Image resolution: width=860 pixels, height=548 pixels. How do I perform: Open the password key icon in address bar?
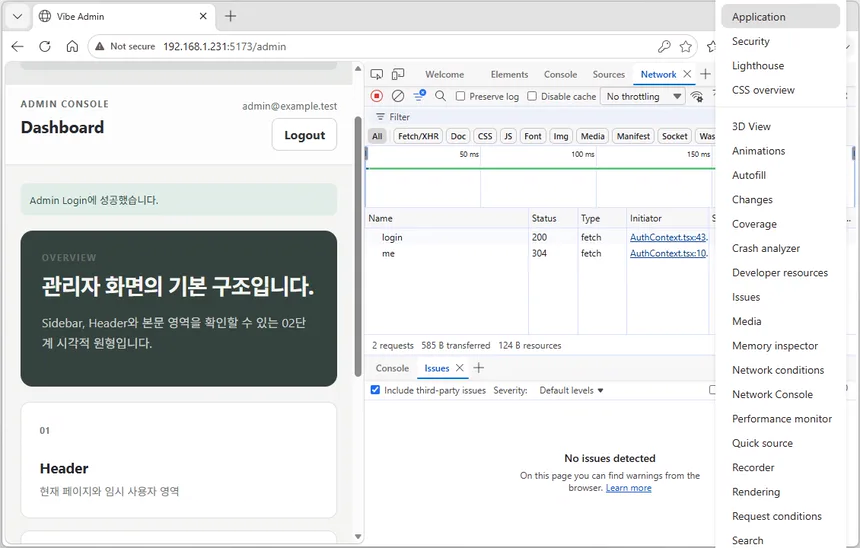tap(664, 47)
